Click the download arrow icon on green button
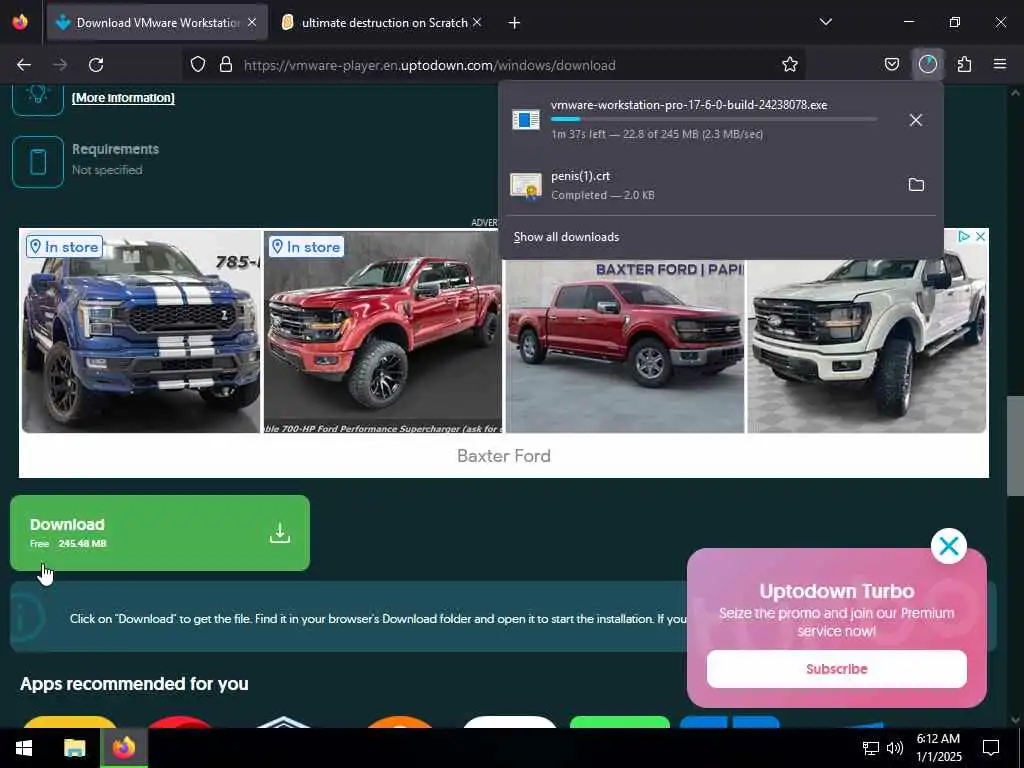Image resolution: width=1024 pixels, height=768 pixels. point(280,533)
